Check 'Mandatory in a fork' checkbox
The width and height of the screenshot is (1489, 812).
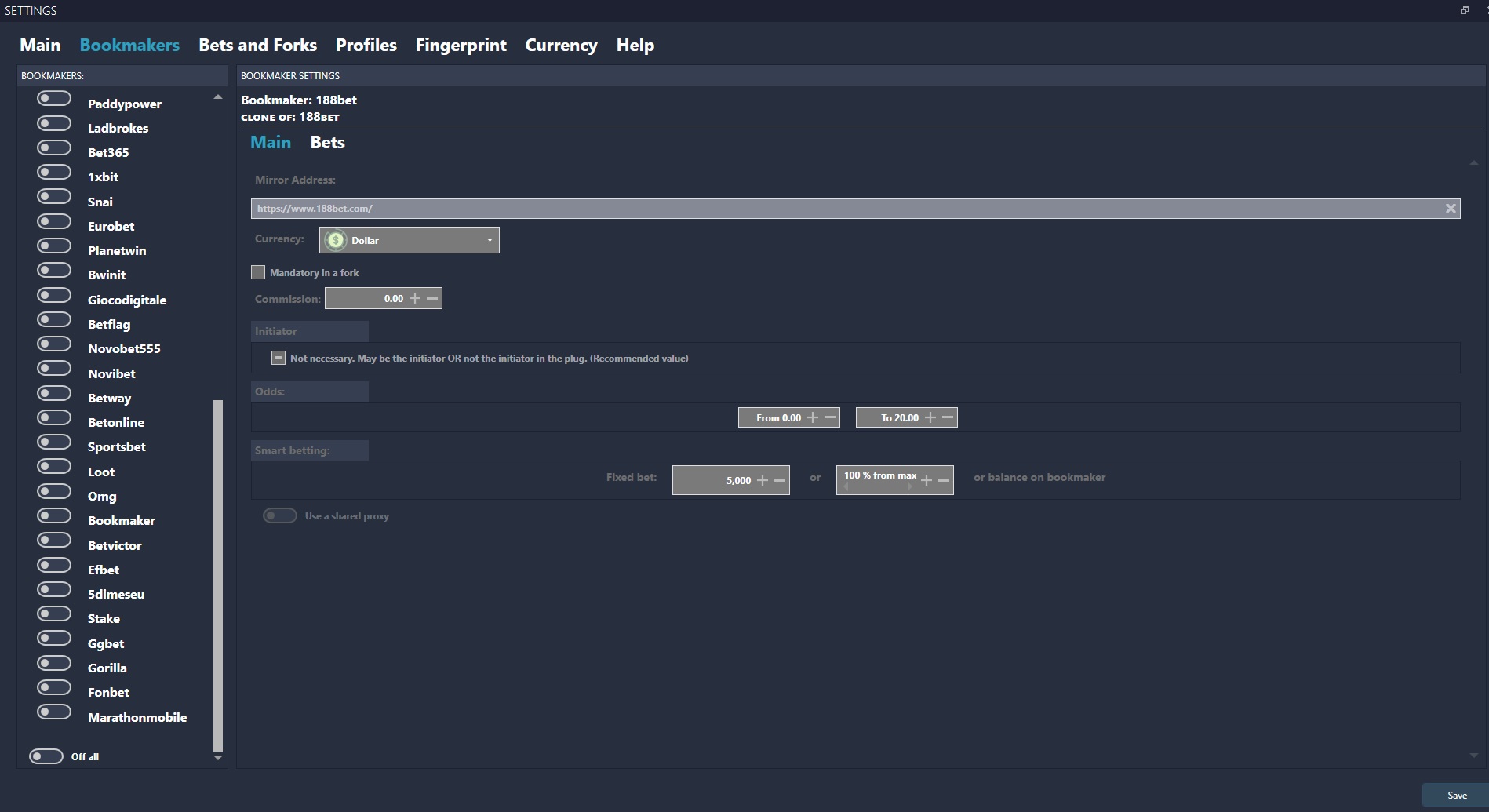coord(258,272)
